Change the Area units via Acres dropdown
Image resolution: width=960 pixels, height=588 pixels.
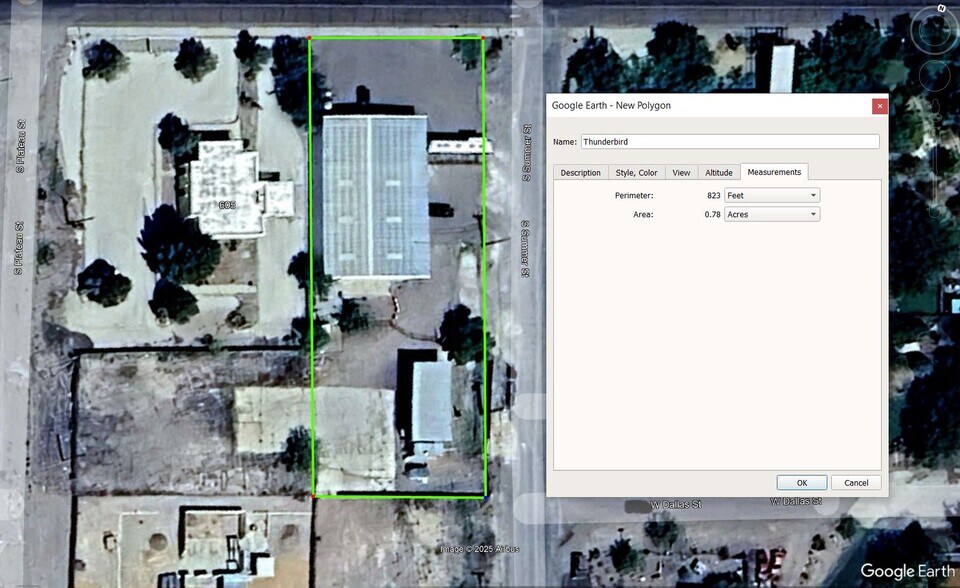click(x=771, y=214)
